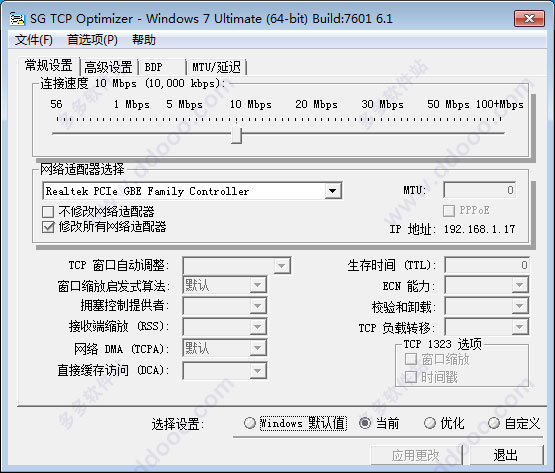Select 自定义 settings radio button
Screen dimensions: 555x473
(x=493, y=423)
